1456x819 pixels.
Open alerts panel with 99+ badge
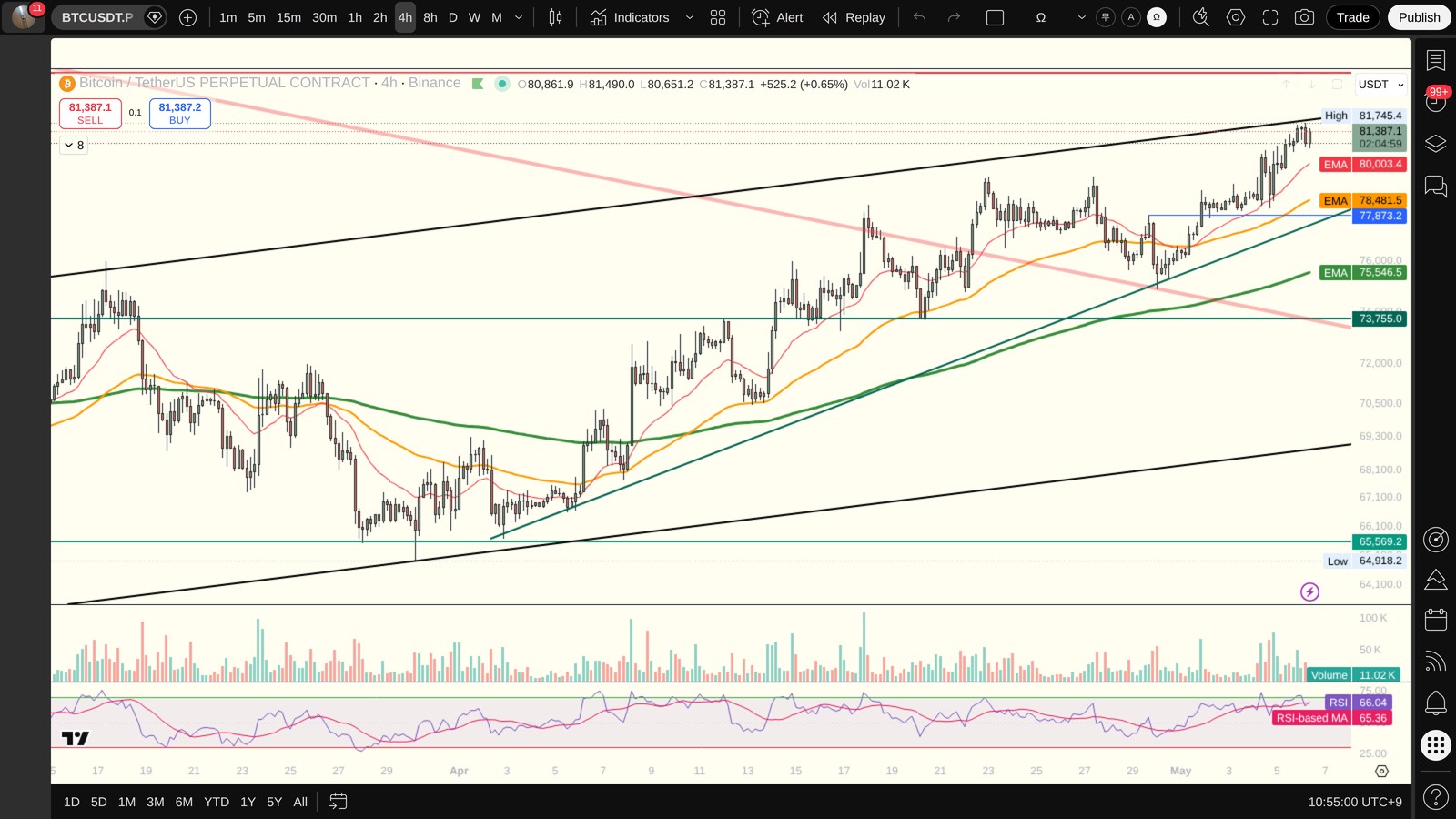1436,100
